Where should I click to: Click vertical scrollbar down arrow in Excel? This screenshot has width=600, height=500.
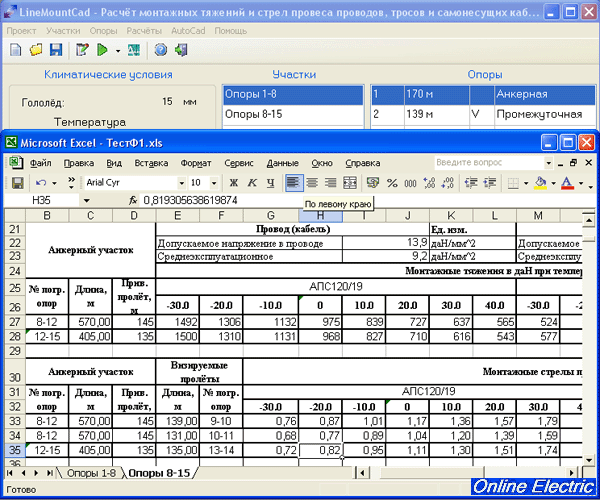click(x=589, y=459)
